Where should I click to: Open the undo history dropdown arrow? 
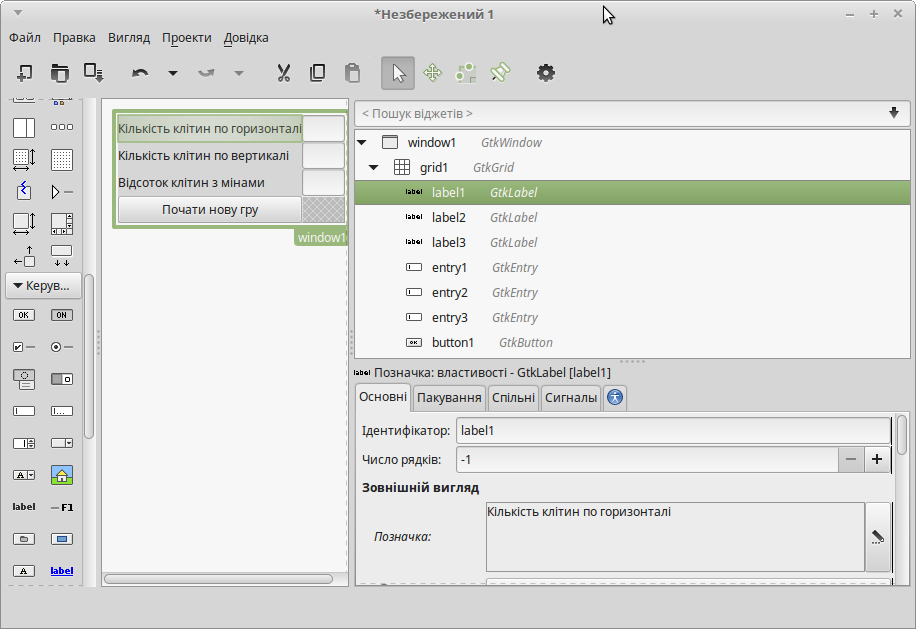tap(172, 72)
